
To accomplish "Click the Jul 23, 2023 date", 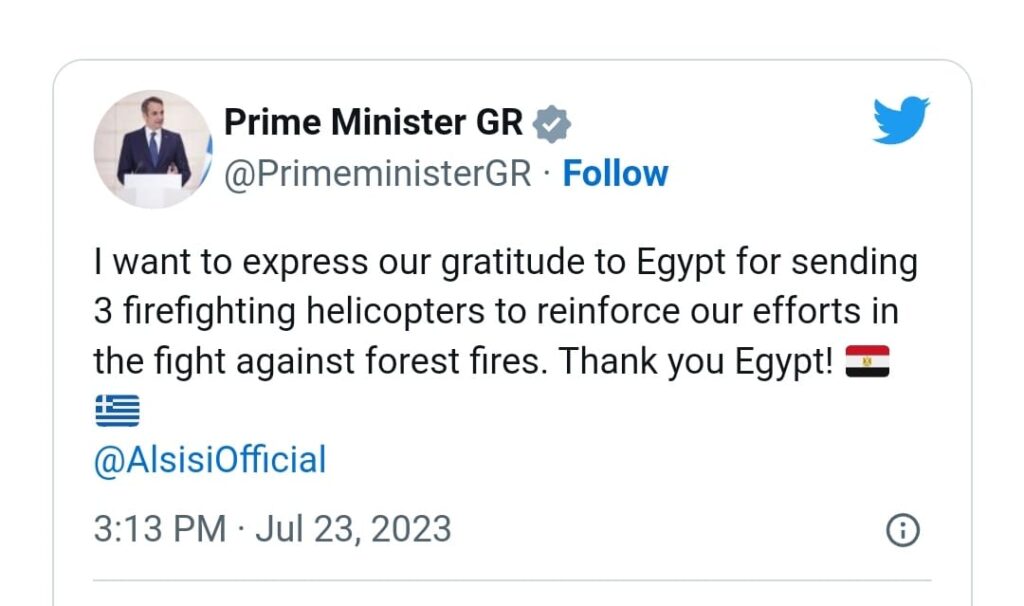I will 353,529.
